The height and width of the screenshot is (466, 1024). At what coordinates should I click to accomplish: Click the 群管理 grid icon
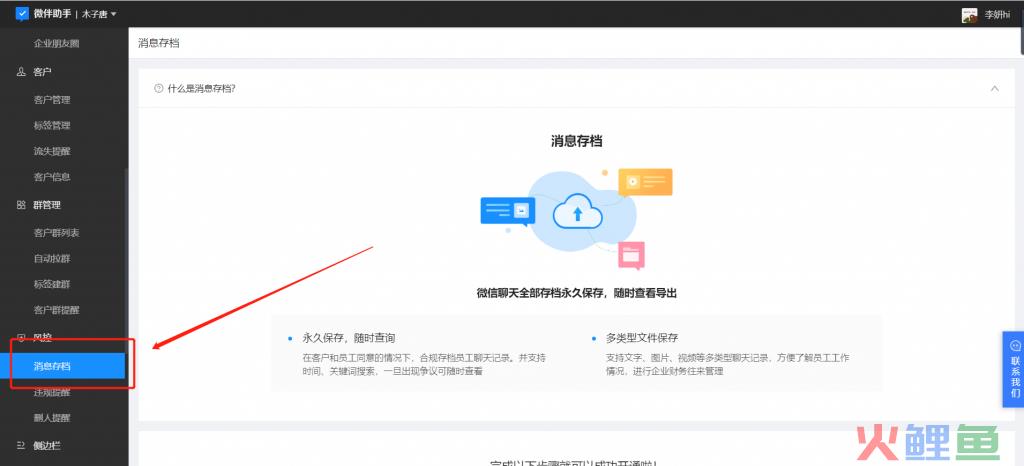(21, 205)
